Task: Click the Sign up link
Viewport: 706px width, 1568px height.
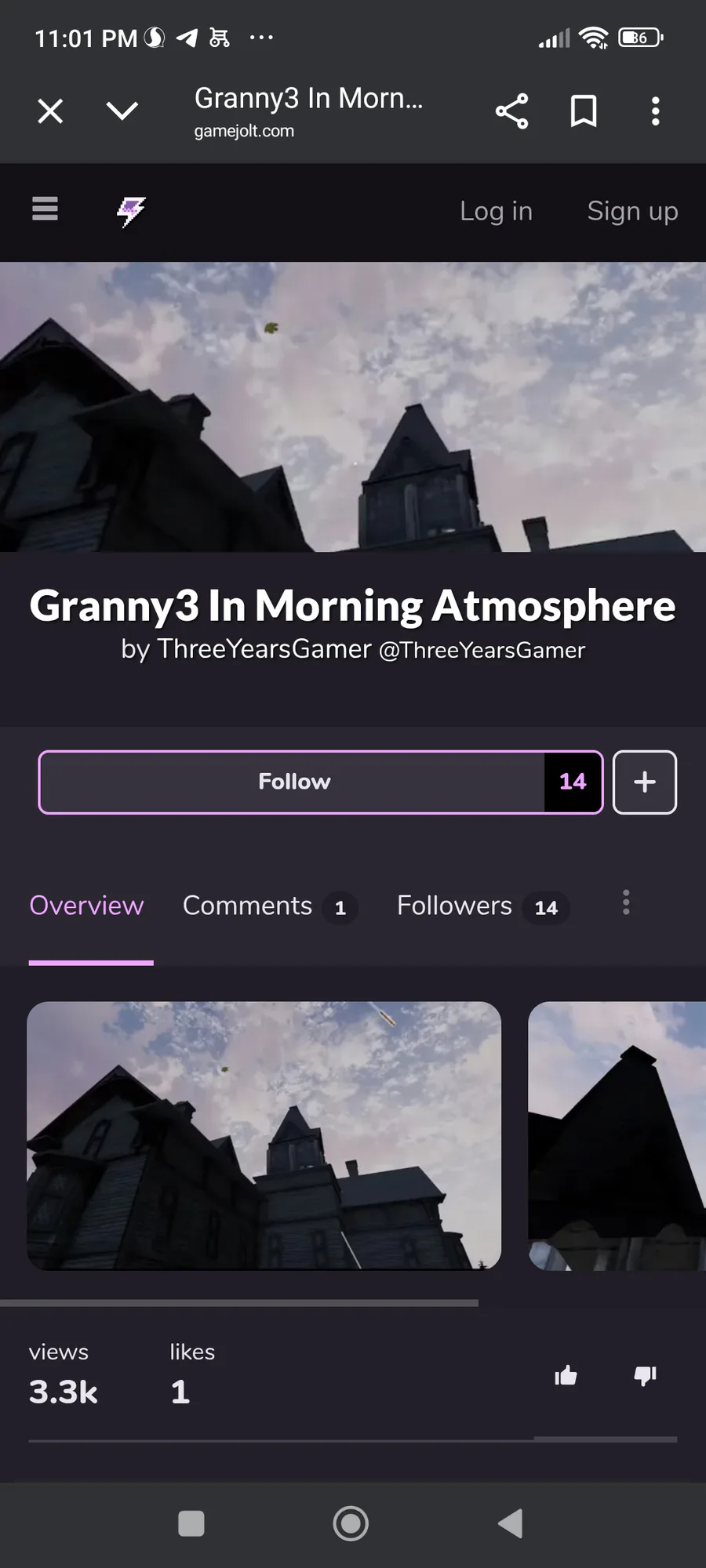Action: coord(632,211)
